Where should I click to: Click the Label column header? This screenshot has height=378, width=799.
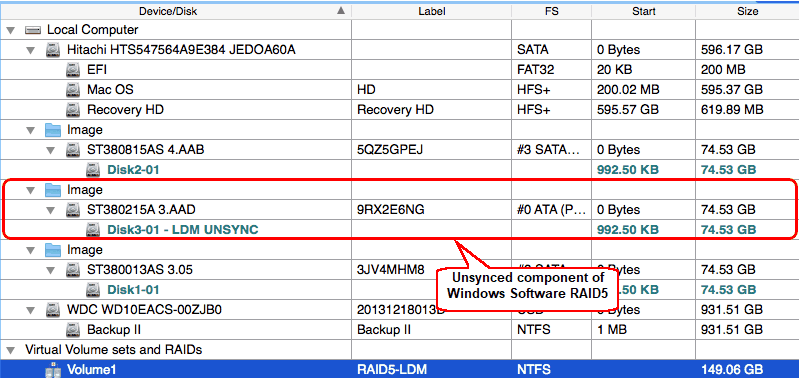[432, 11]
